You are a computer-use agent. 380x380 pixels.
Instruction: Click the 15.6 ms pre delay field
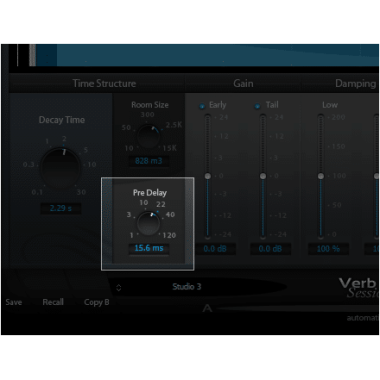pos(149,248)
